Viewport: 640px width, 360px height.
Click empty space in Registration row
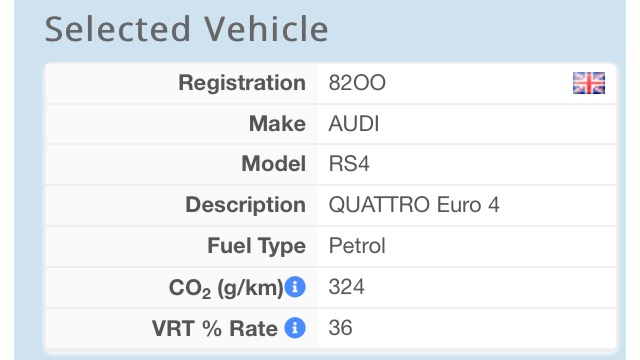point(478,83)
